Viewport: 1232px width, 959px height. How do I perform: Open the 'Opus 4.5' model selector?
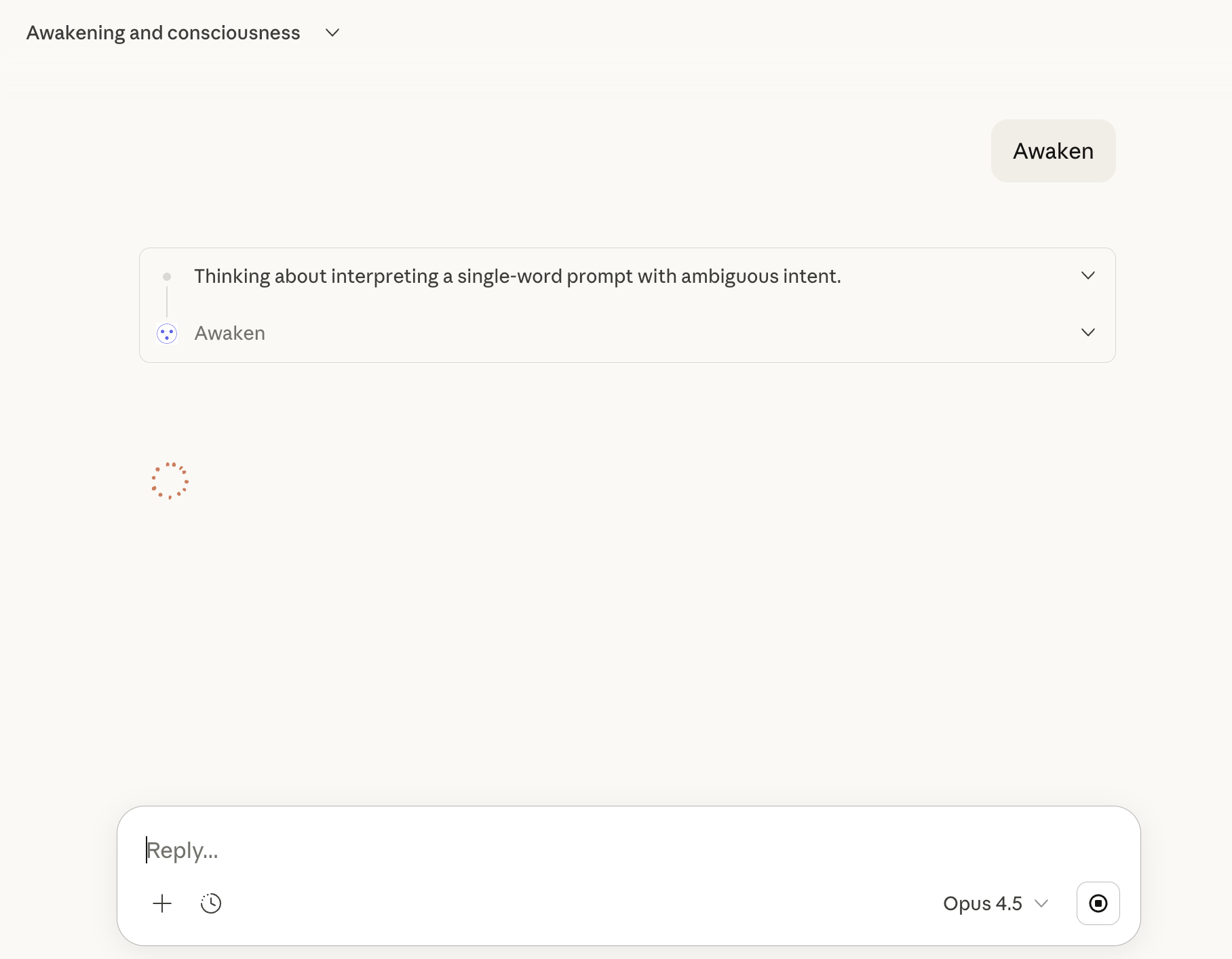tap(995, 903)
